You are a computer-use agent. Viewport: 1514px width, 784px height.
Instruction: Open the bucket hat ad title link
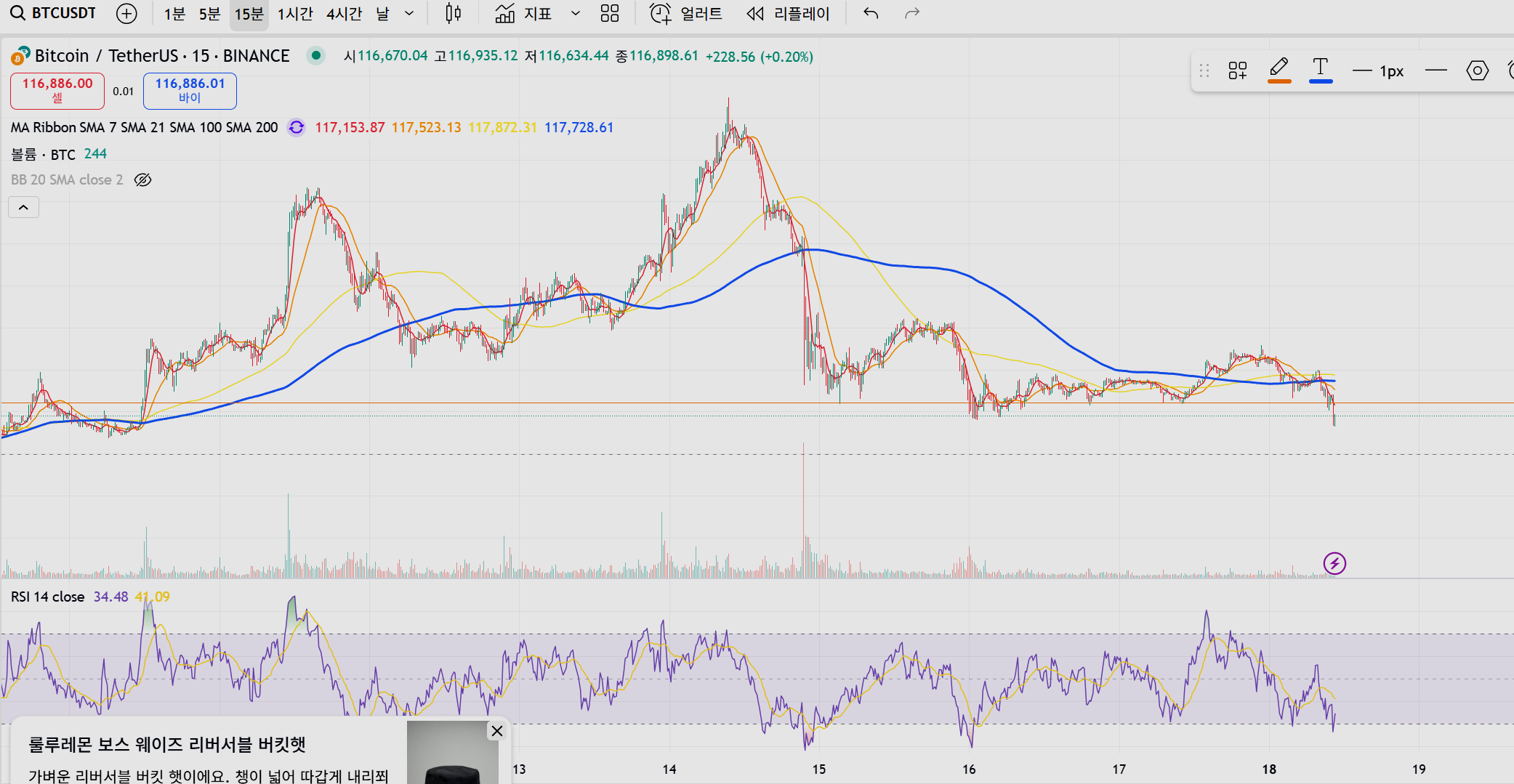click(x=166, y=745)
